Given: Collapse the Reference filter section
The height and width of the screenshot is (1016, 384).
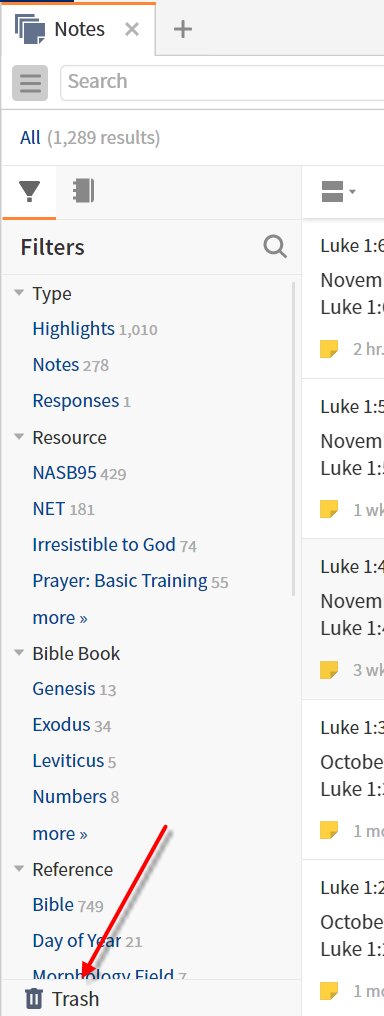Looking at the screenshot, I should [x=19, y=868].
